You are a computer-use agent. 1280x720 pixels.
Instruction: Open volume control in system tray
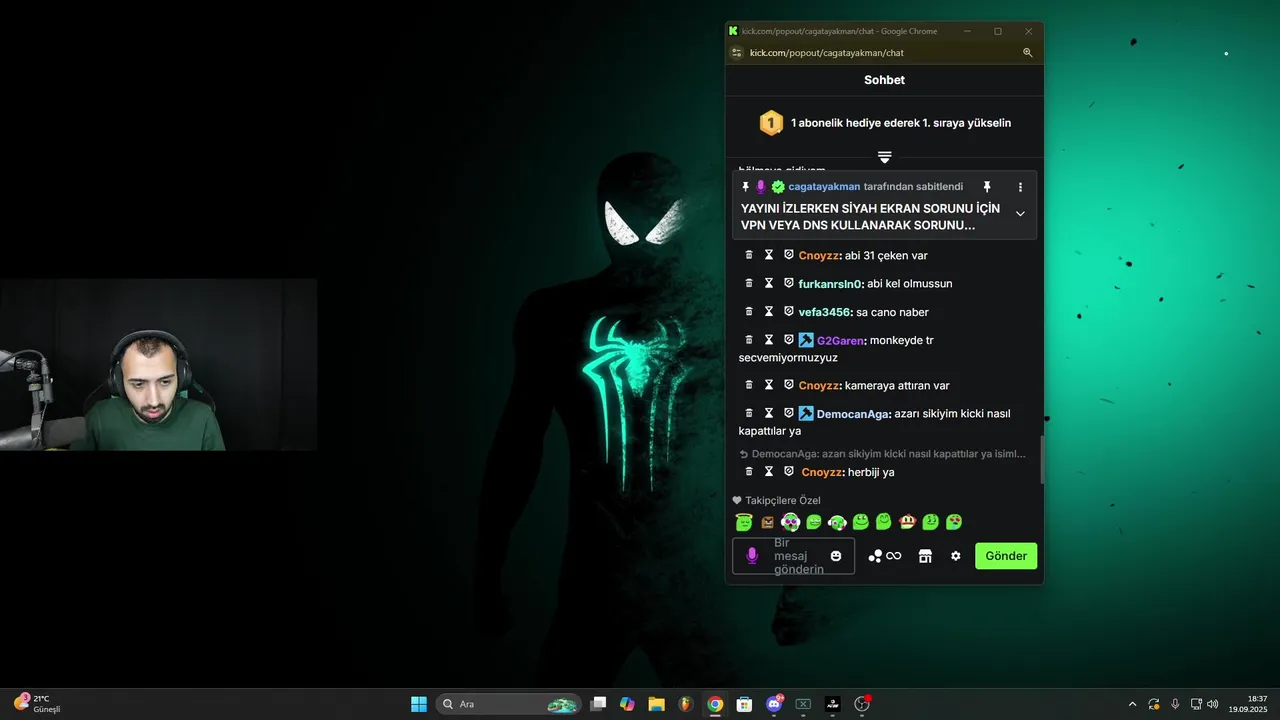pos(1212,704)
